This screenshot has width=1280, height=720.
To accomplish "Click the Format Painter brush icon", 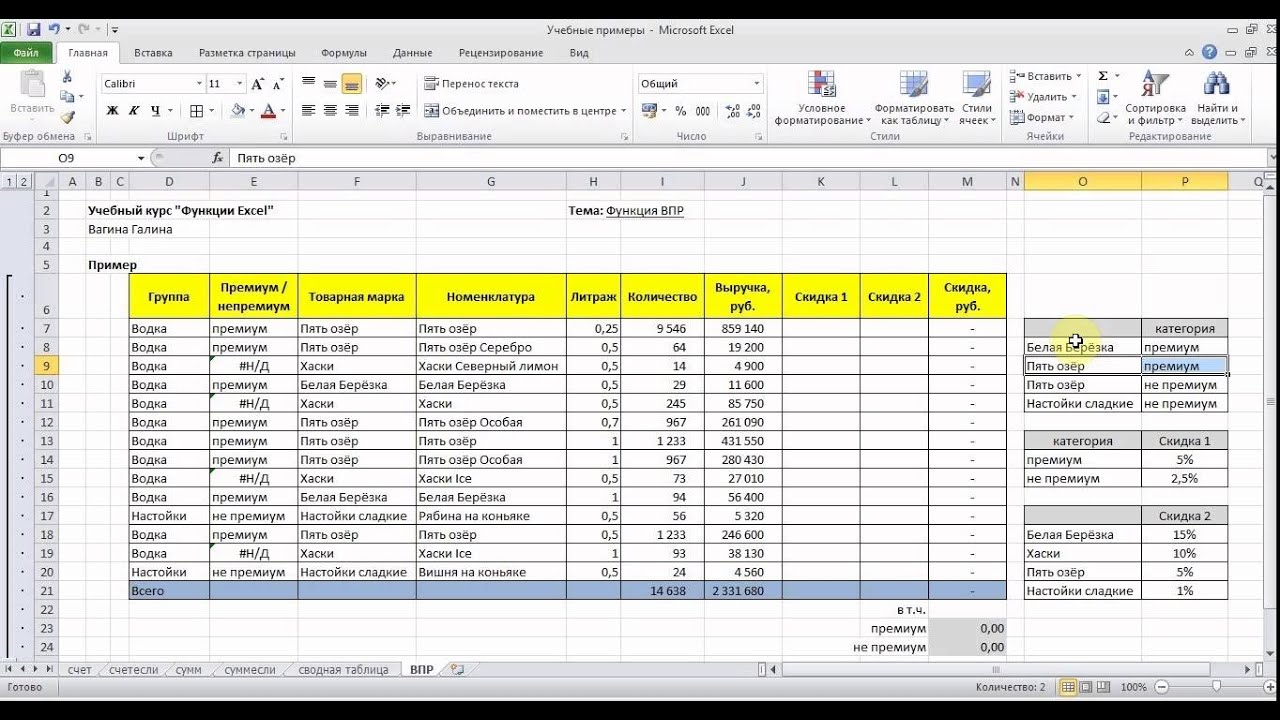I will tap(67, 117).
